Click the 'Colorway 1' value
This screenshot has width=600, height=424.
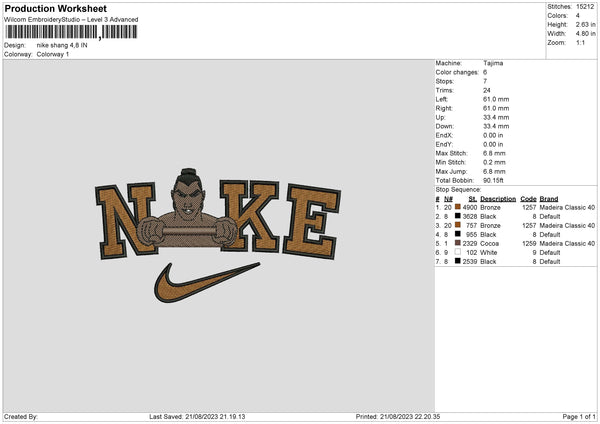(x=53, y=54)
